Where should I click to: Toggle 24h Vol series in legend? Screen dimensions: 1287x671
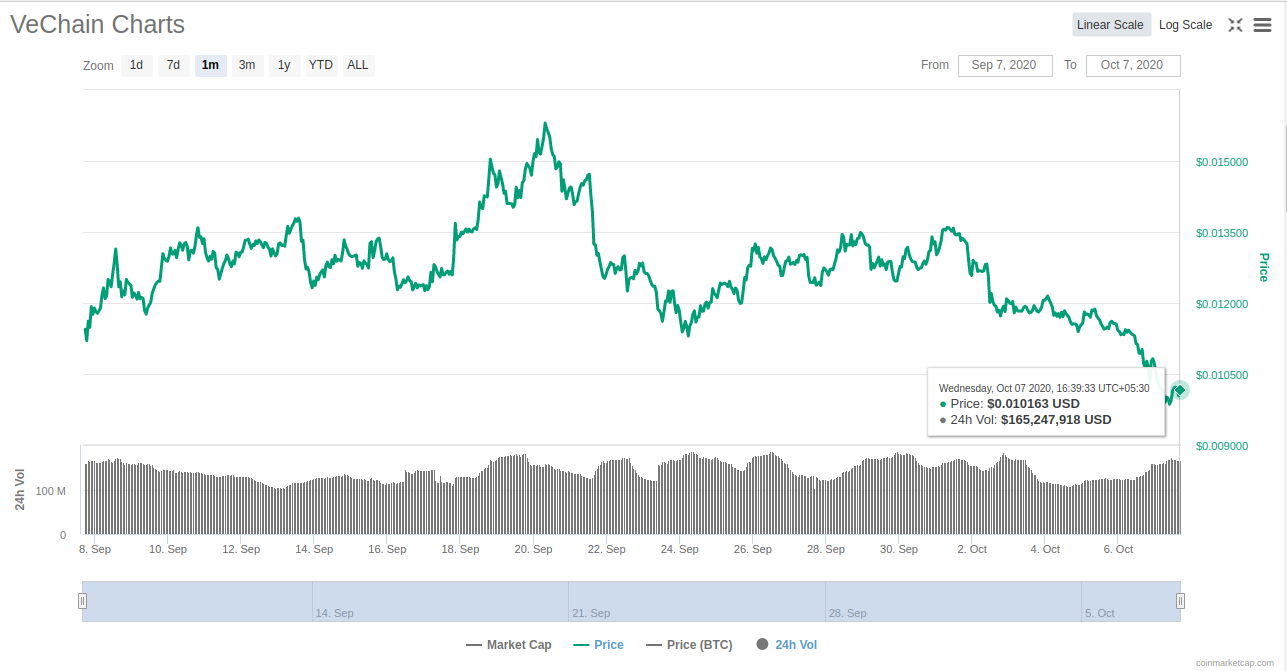(786, 645)
